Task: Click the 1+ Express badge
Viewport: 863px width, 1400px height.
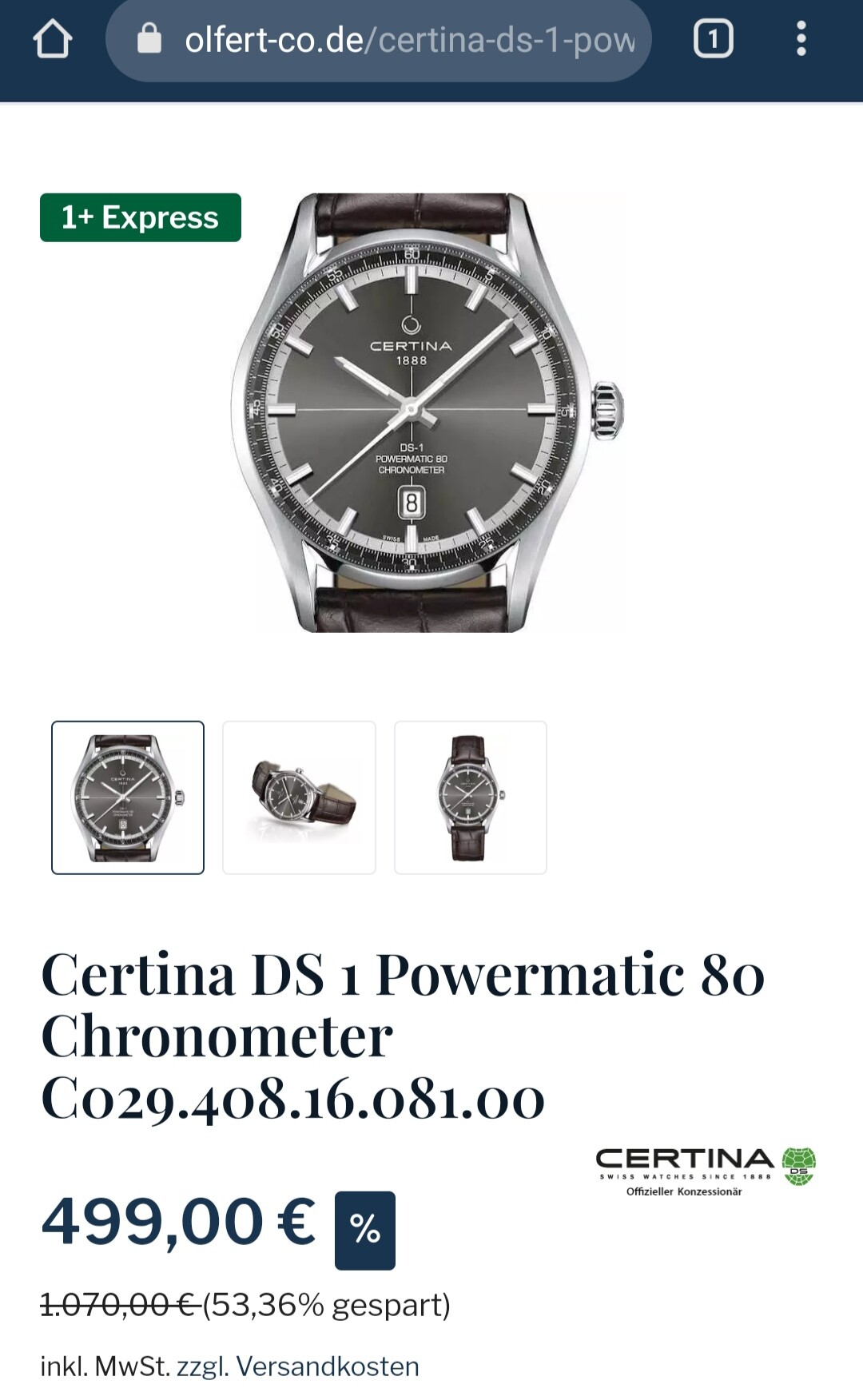Action: click(x=141, y=217)
